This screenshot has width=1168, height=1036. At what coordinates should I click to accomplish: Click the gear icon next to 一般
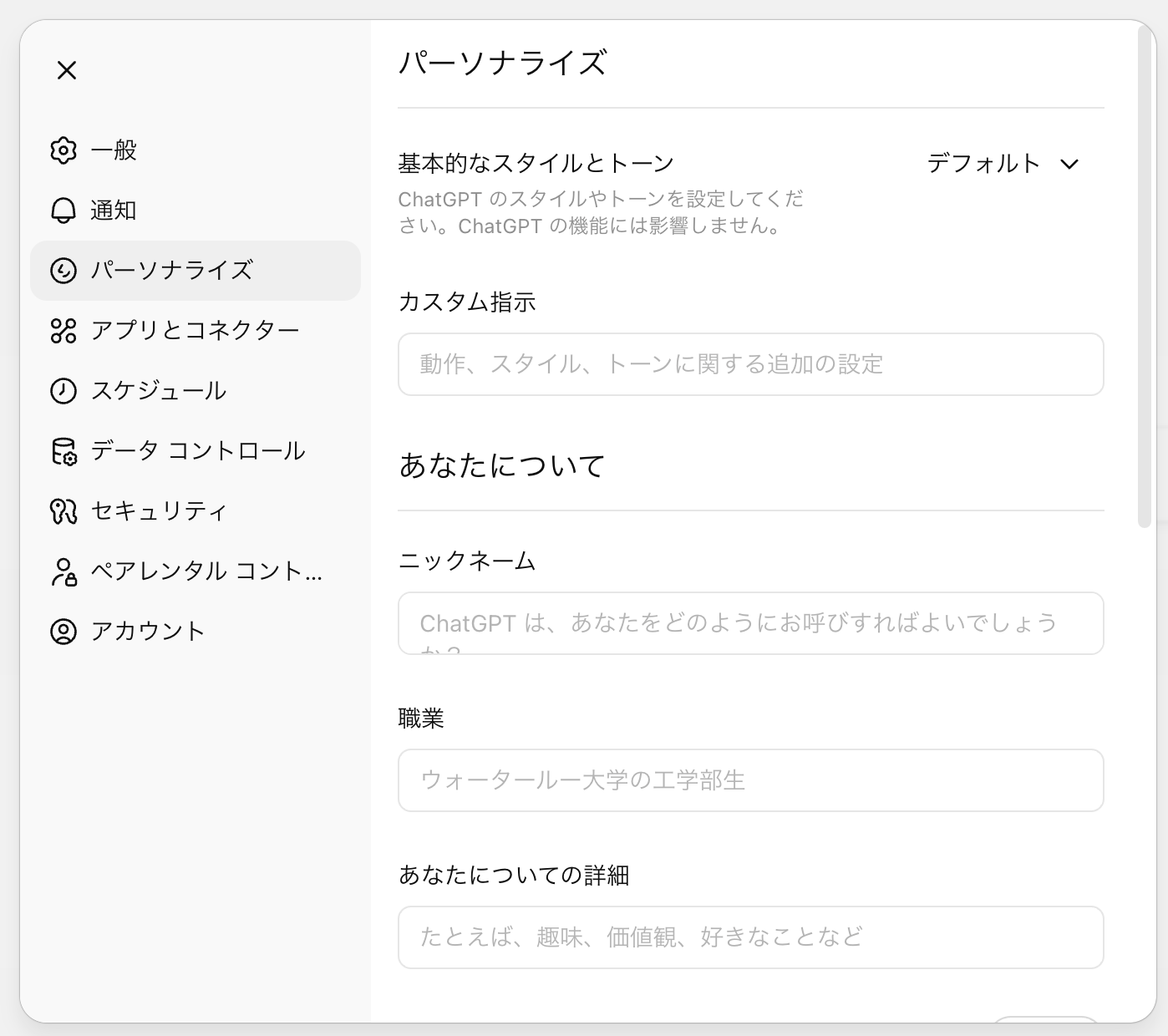(x=63, y=150)
